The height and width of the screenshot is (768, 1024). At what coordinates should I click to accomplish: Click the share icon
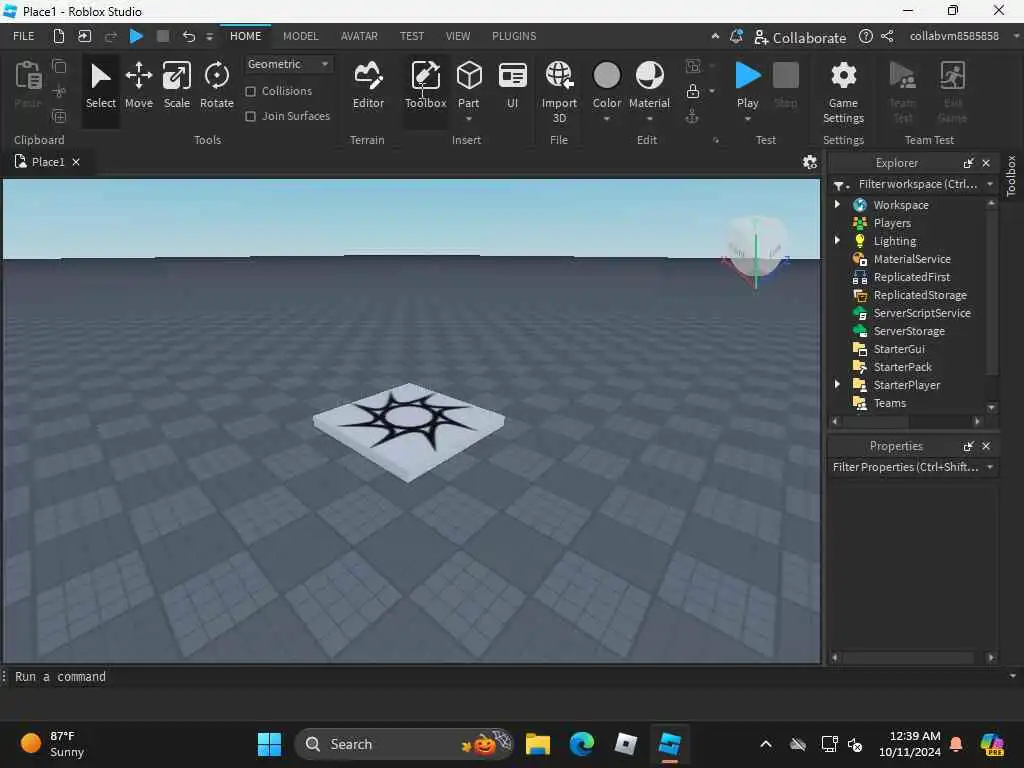[x=887, y=37]
